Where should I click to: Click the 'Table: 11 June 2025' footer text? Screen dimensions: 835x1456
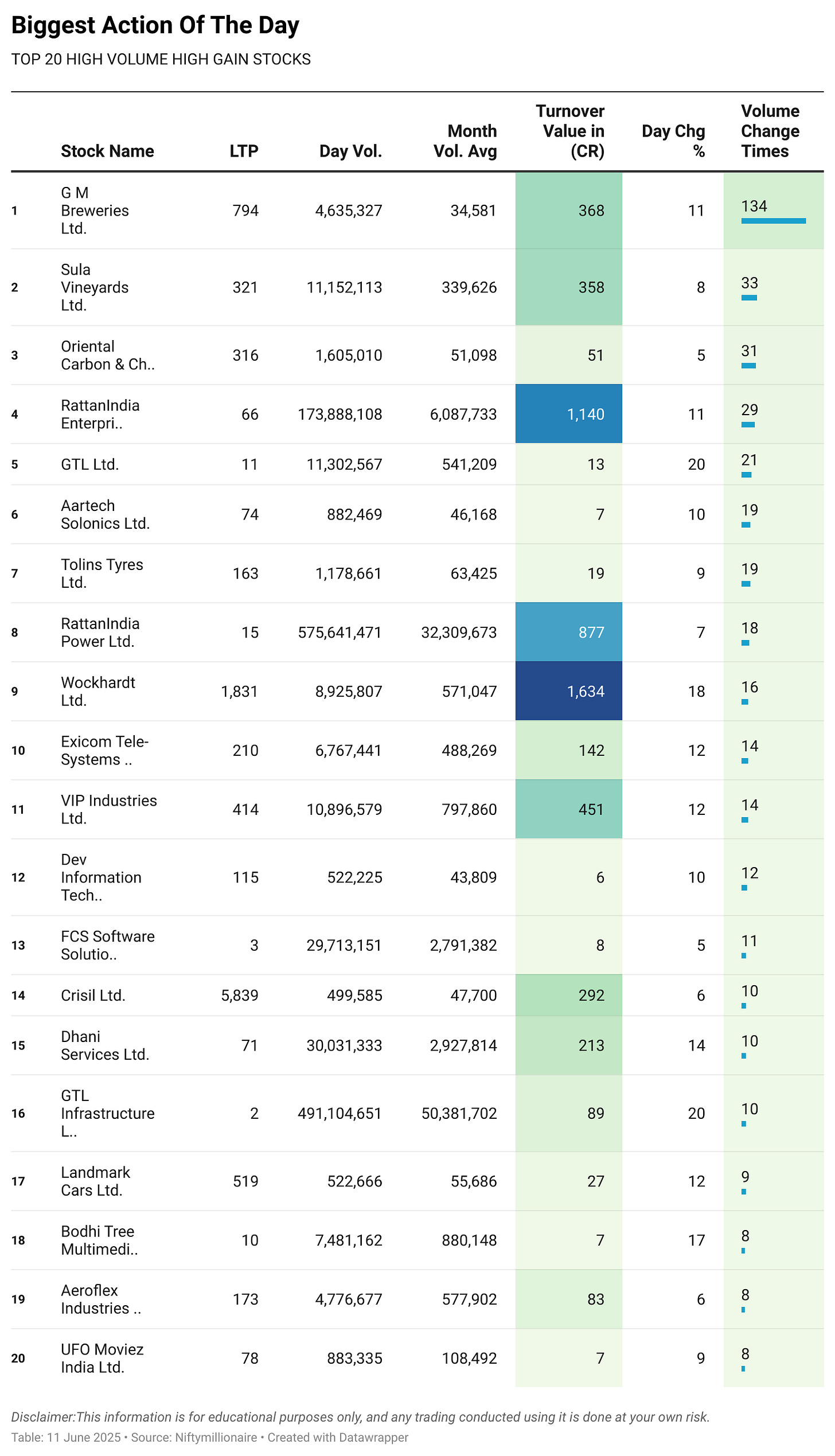(66, 1437)
